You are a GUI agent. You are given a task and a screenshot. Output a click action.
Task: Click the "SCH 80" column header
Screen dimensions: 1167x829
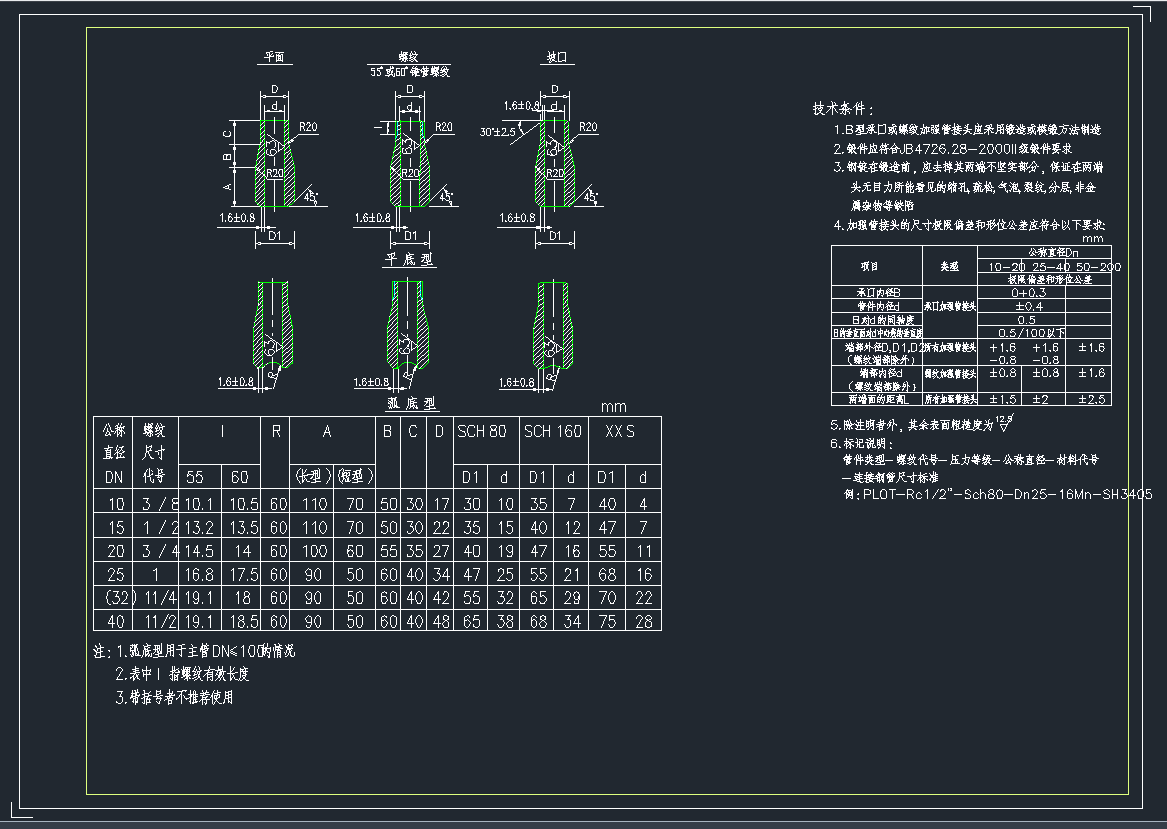483,431
